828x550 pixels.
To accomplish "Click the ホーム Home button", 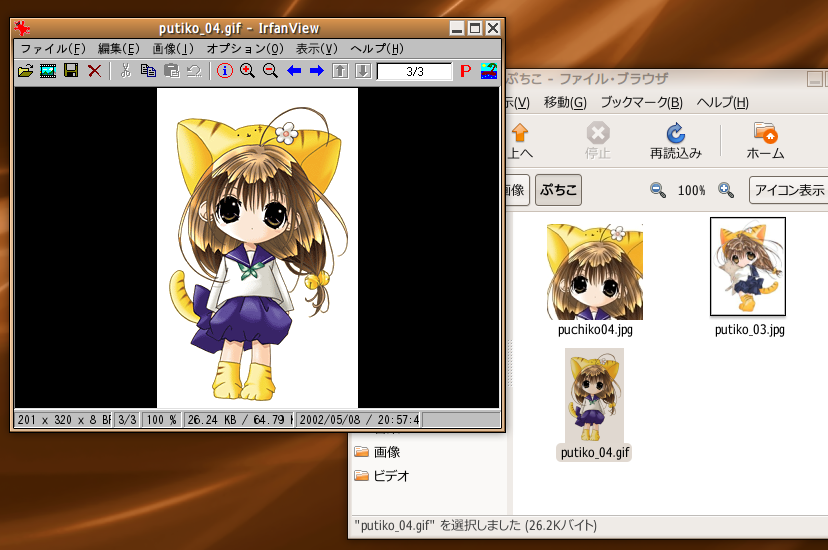I will pos(765,141).
